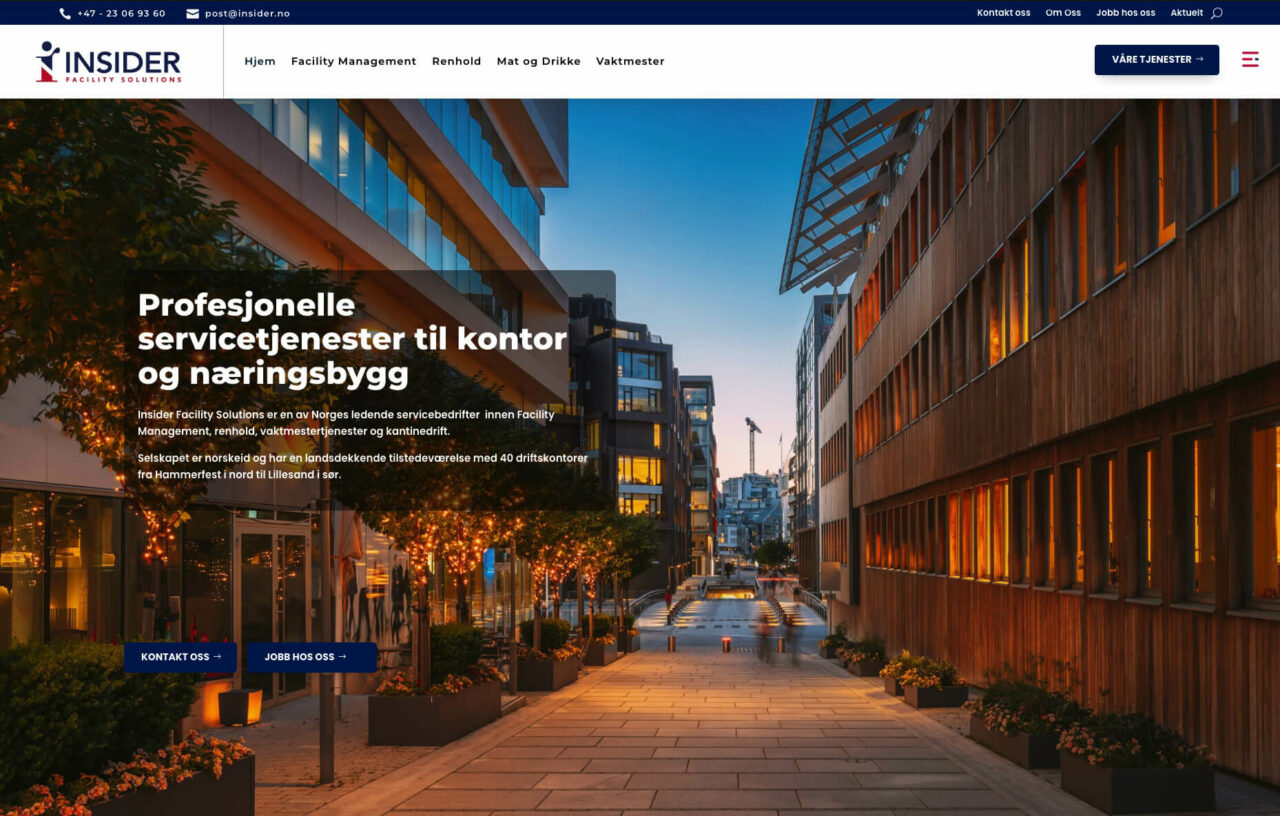Click the arrow inside the KONTAKT OSS button

[x=216, y=657]
